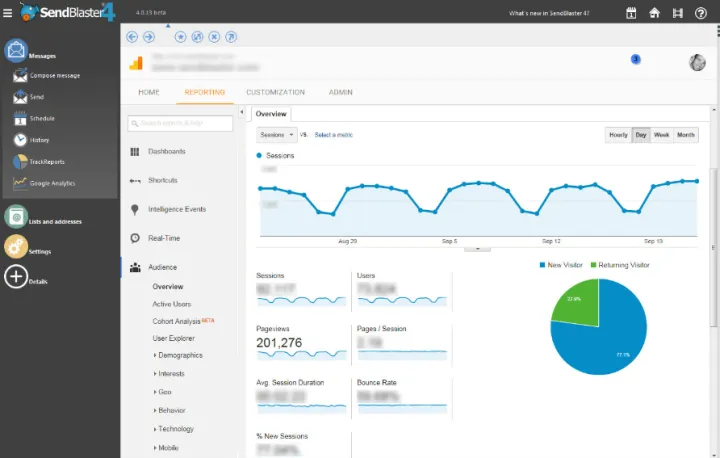Open the Settings gear section

[x=16, y=250]
